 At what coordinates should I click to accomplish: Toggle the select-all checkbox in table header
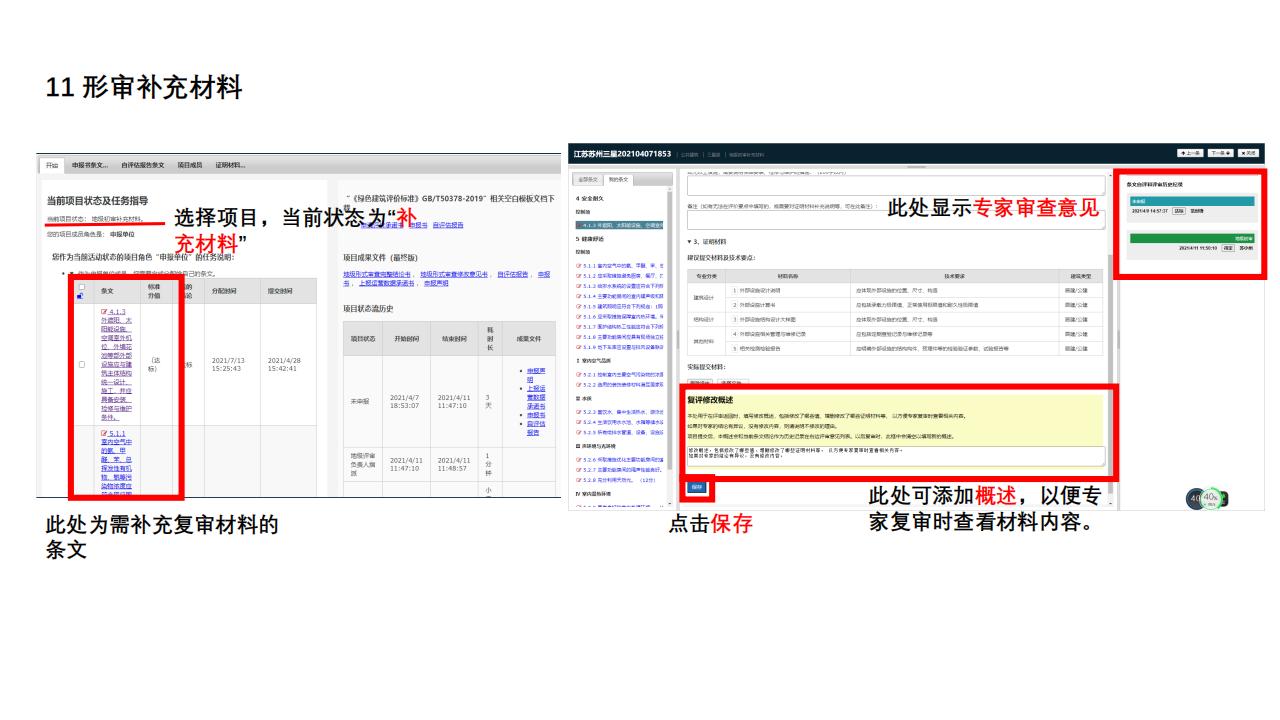coord(81,287)
